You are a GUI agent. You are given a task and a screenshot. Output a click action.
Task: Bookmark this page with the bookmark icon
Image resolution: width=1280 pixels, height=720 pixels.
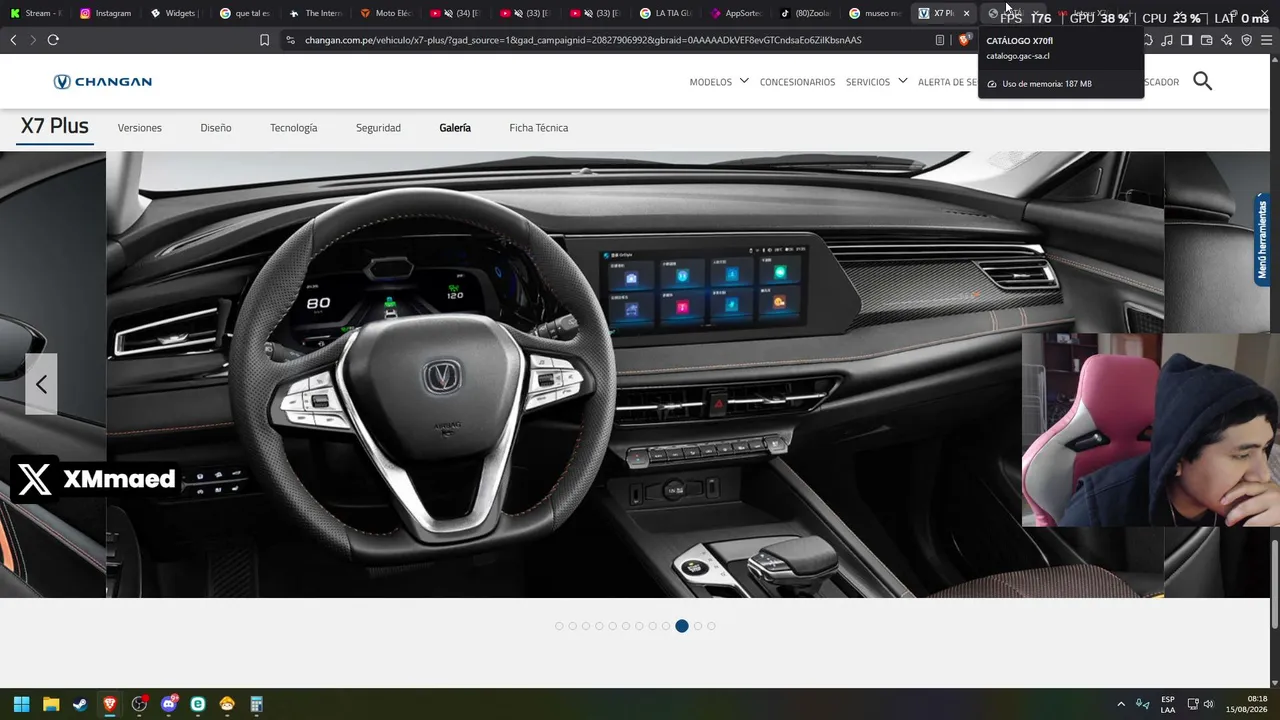264,40
